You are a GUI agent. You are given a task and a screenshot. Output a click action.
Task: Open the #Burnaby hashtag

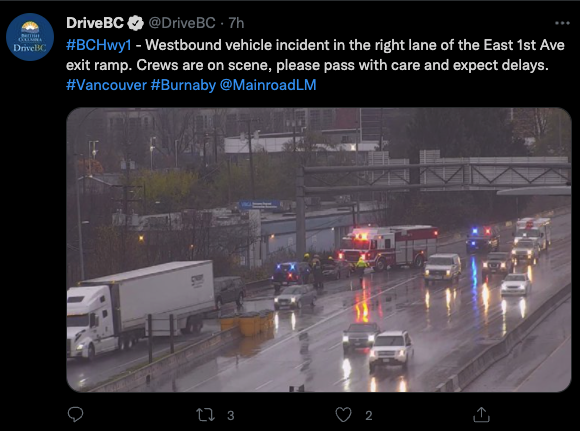click(x=183, y=85)
